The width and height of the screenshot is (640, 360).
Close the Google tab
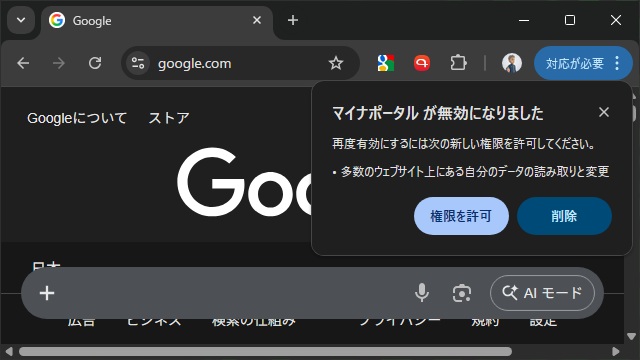pos(257,20)
